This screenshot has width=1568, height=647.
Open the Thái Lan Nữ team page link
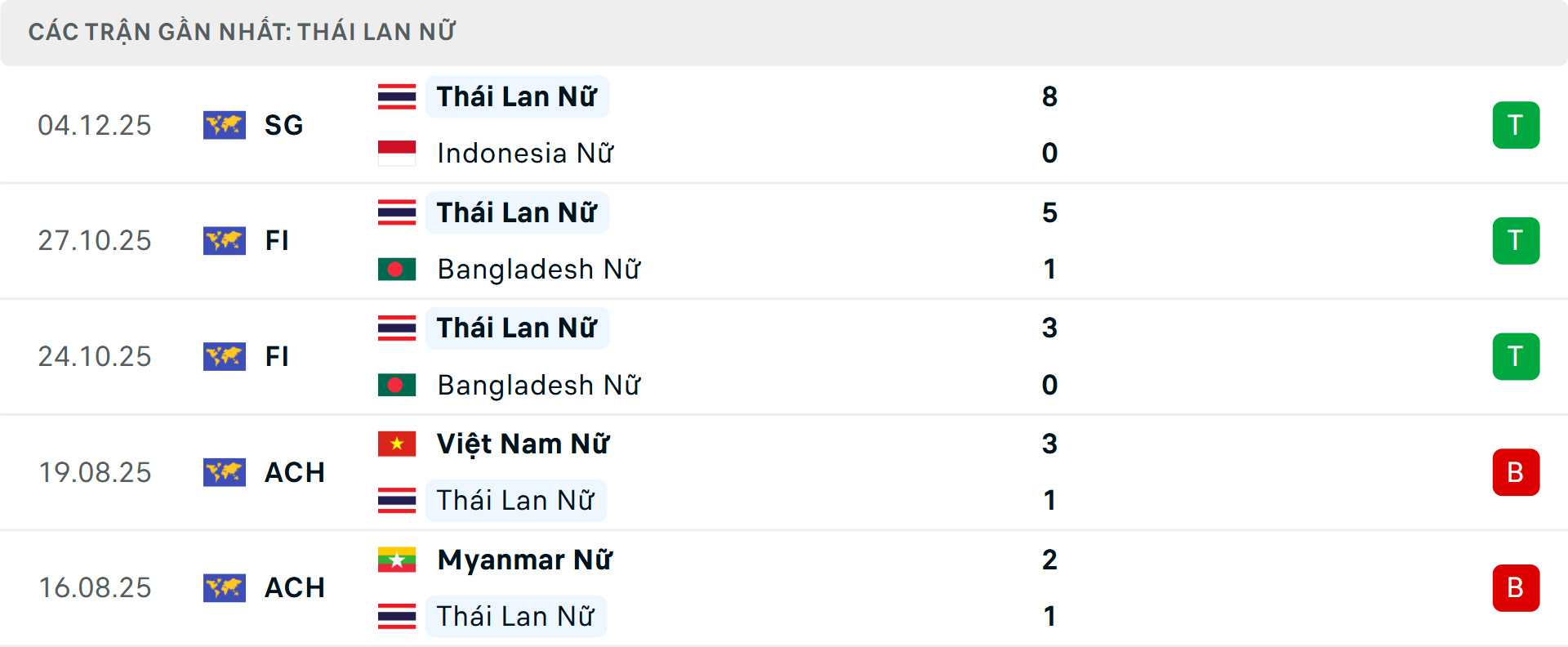click(x=516, y=96)
